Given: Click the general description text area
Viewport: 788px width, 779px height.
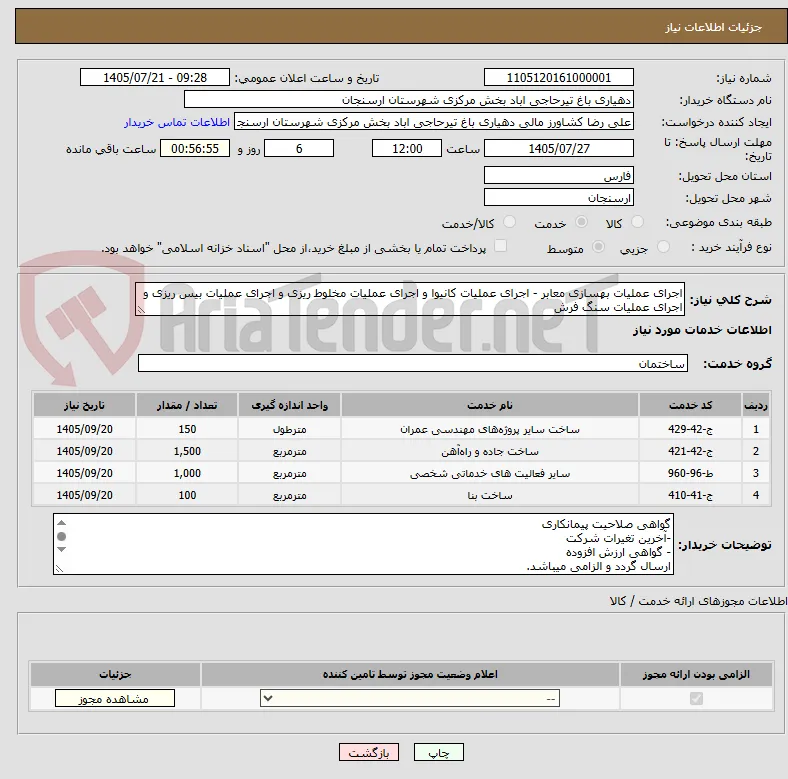Looking at the screenshot, I should (410, 300).
